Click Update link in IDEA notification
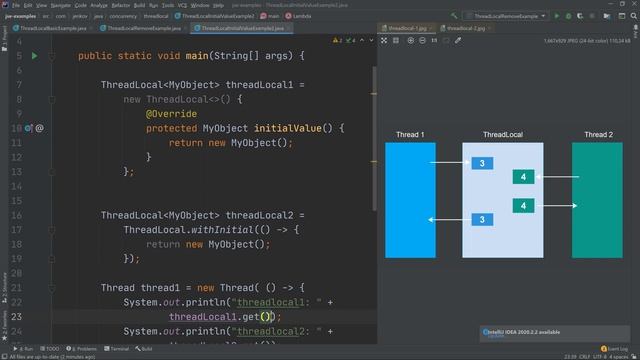Image resolution: width=640 pixels, height=360 pixels. 496,337
